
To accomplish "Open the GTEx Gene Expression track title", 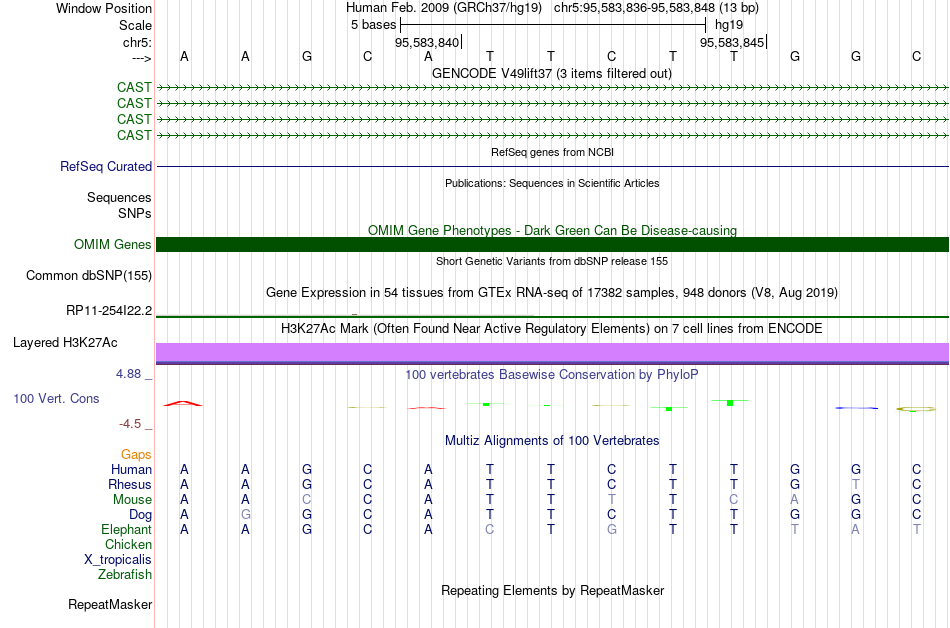I will [552, 293].
